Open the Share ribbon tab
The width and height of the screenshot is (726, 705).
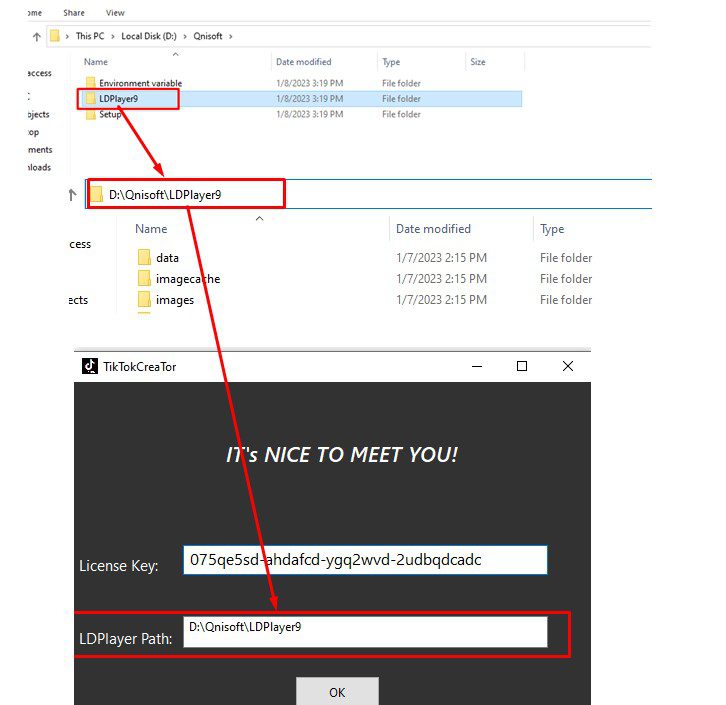(x=74, y=13)
